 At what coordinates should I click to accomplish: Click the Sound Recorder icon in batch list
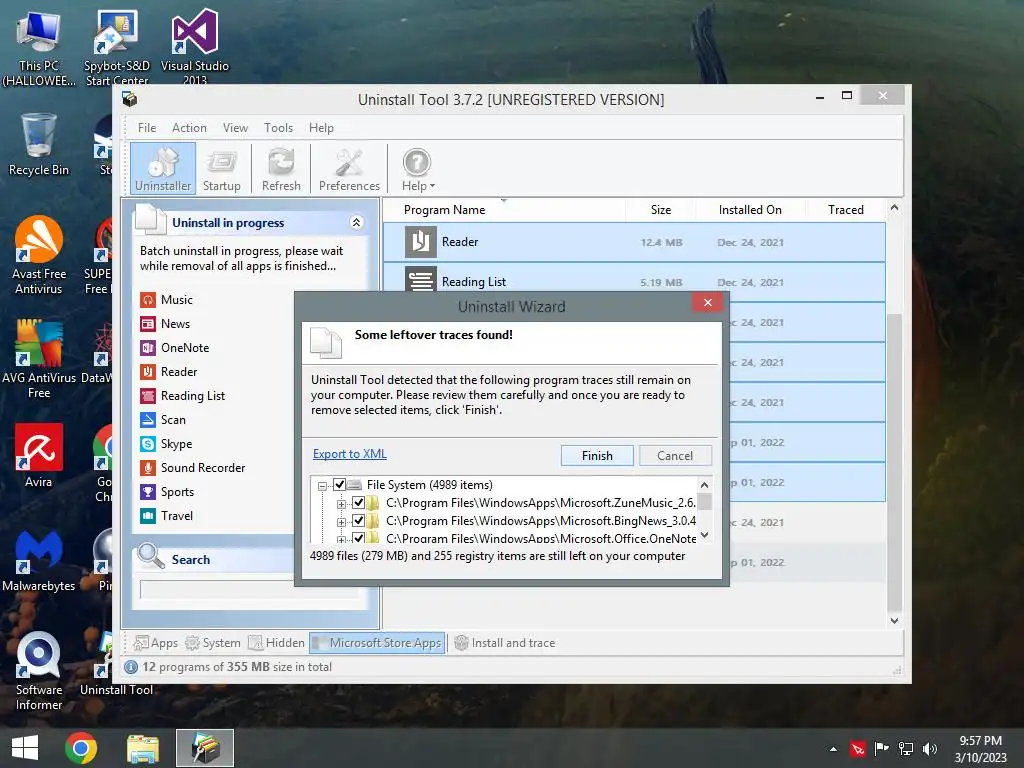[x=148, y=468]
